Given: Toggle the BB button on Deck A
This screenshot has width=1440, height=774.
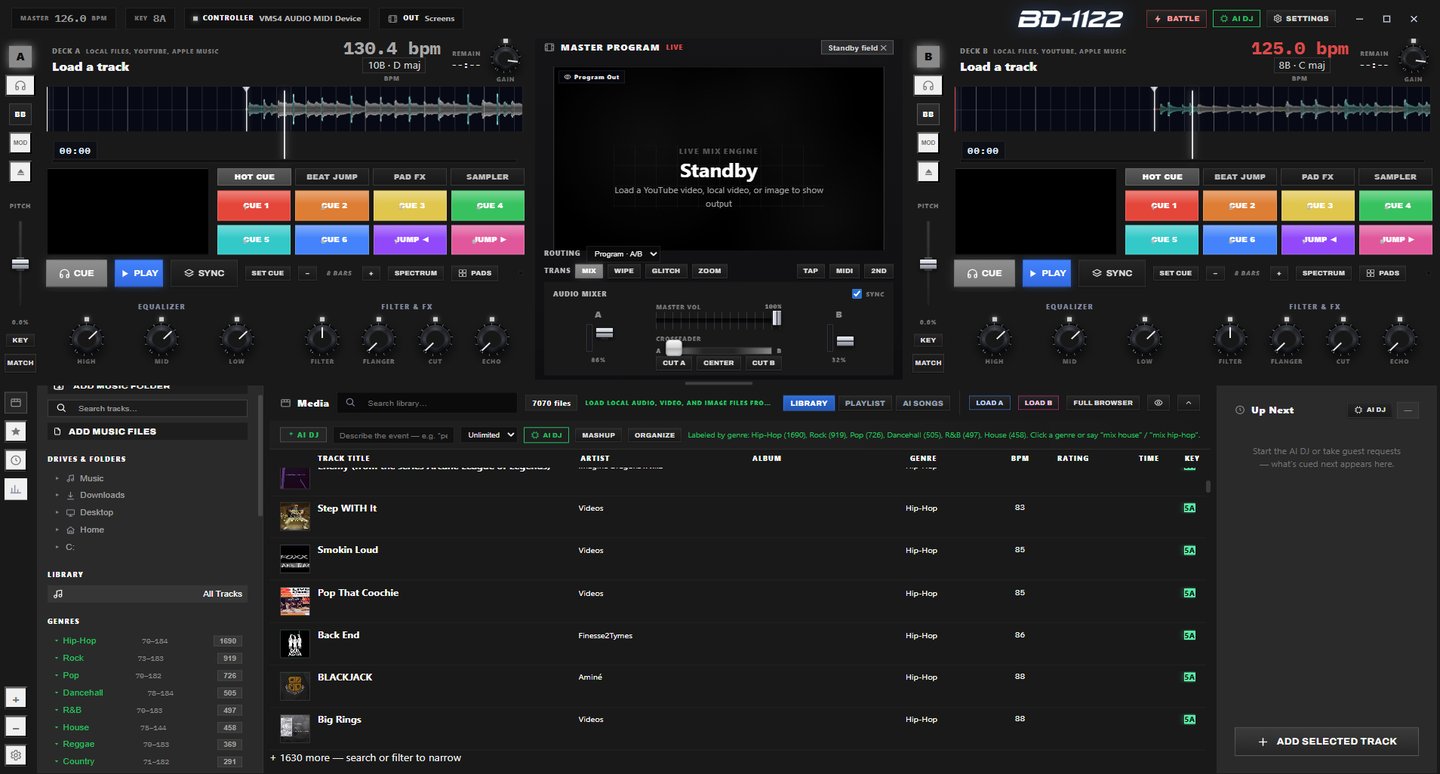Looking at the screenshot, I should click(x=21, y=115).
